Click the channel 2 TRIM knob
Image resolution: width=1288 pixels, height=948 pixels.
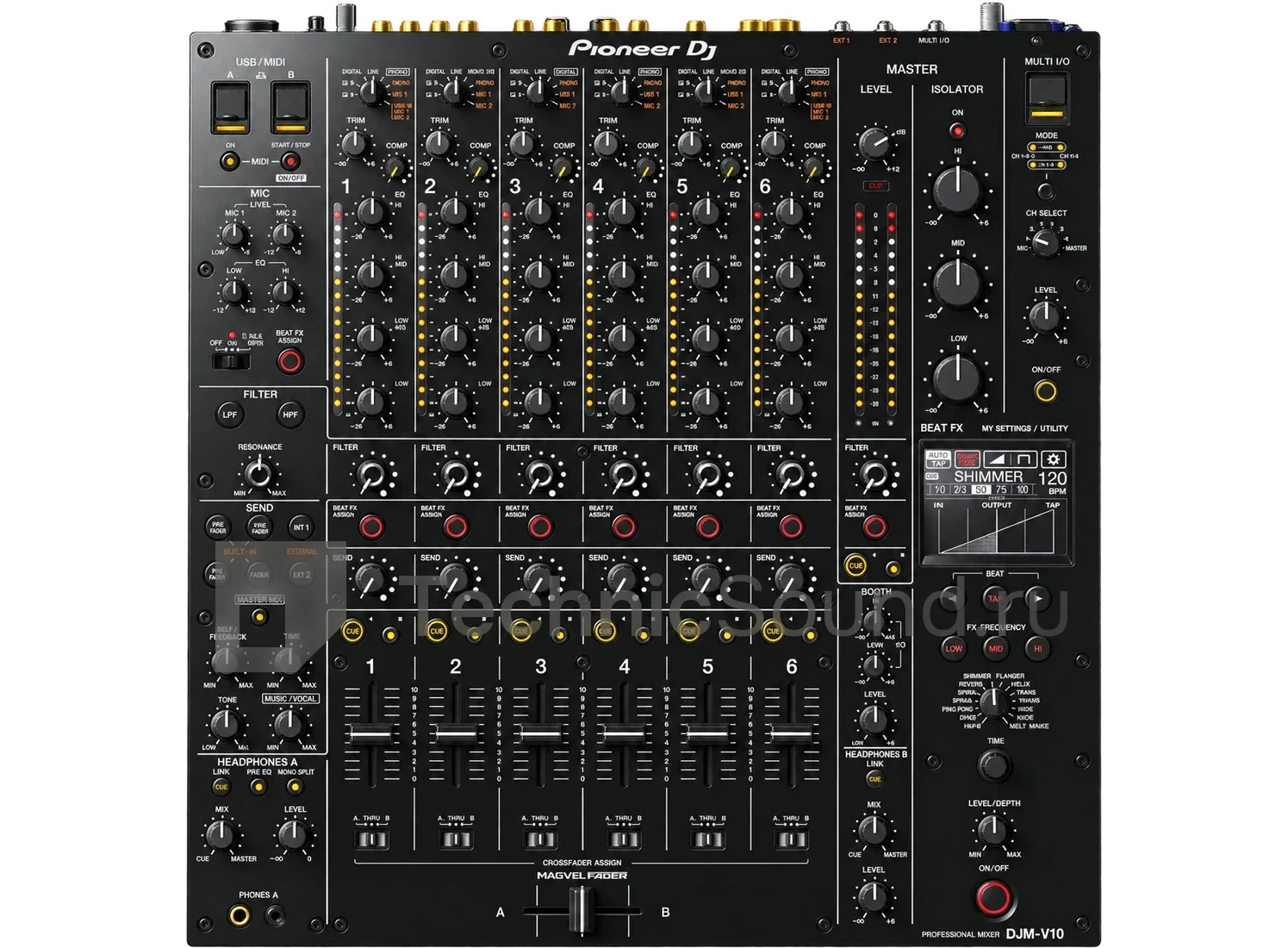point(439,143)
